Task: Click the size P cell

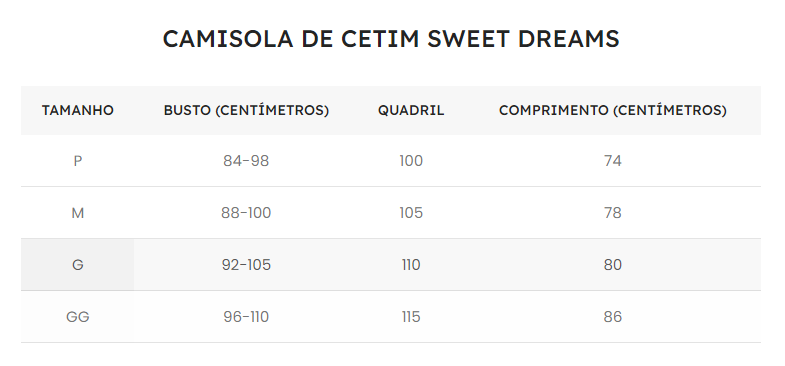Action: coord(78,161)
